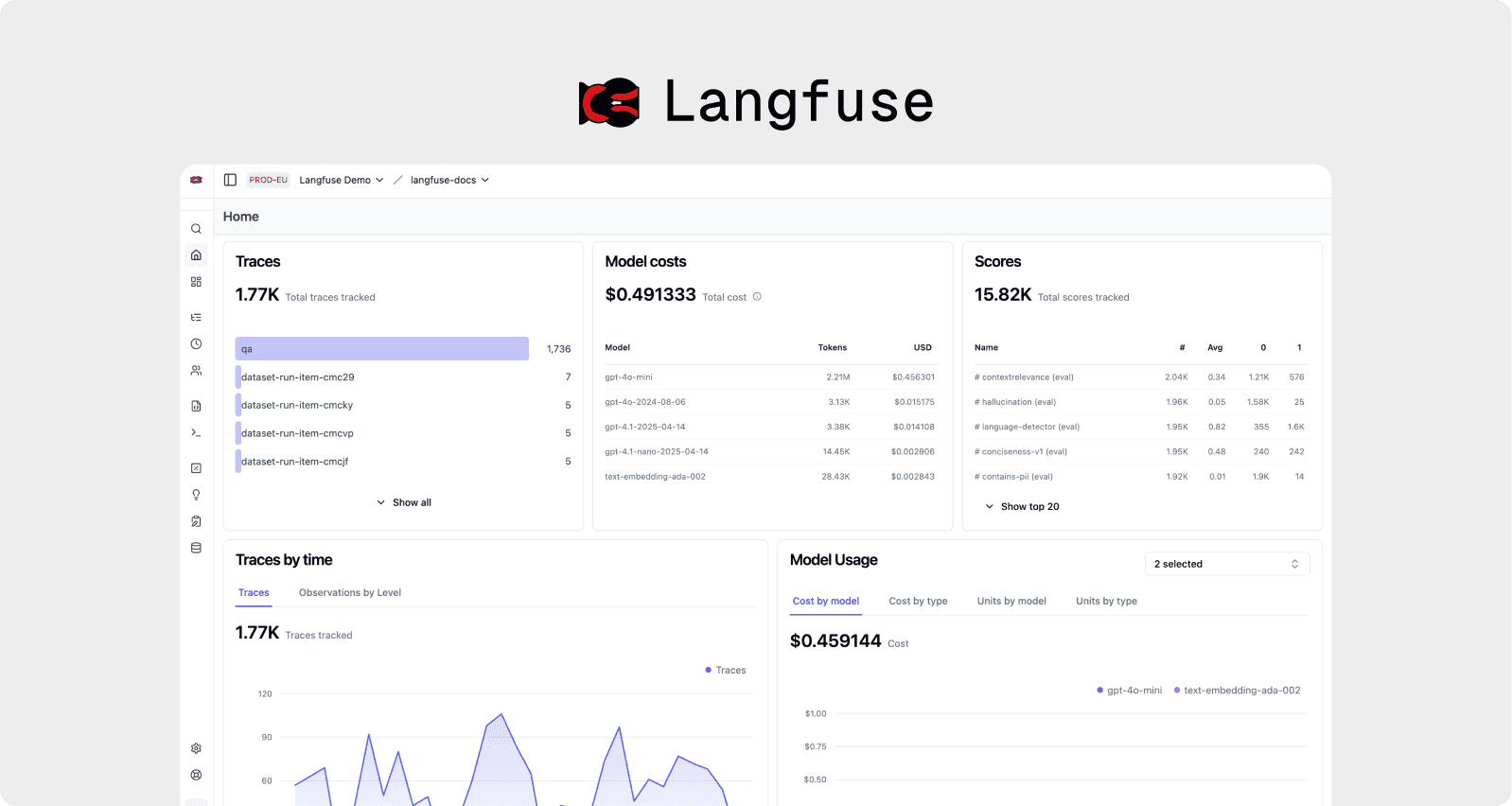Open Settings gear icon in sidebar
The image size is (1512, 806).
[196, 748]
